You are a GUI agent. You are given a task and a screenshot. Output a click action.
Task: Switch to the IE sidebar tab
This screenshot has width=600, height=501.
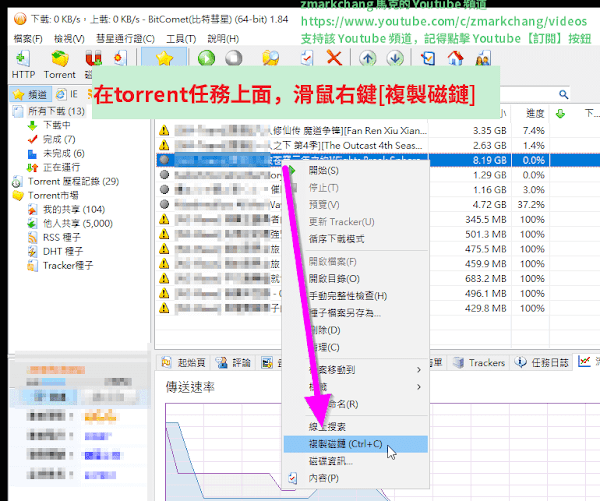pos(67,94)
